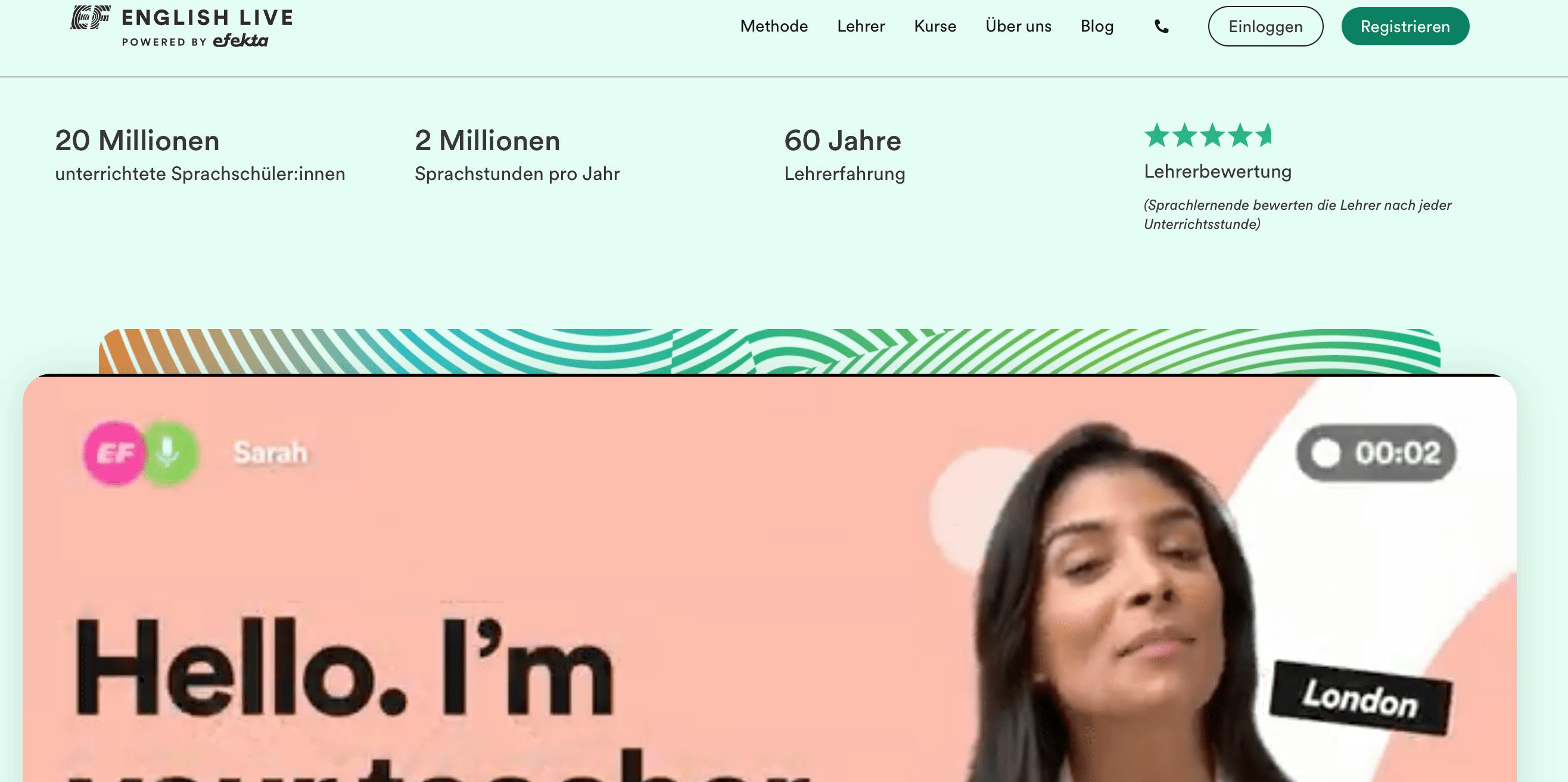The height and width of the screenshot is (782, 1568).
Task: Click the pink EF avatar badge
Action: [x=114, y=453]
